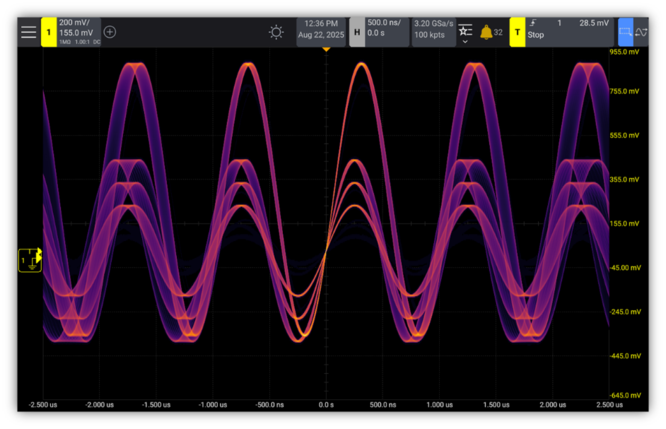Open the hamburger main menu
666x429 pixels.
click(28, 32)
